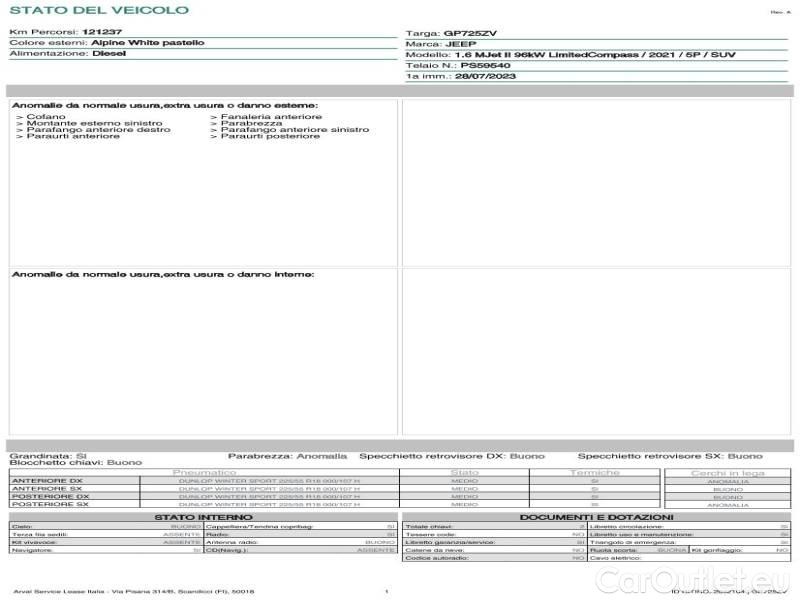Image resolution: width=800 pixels, height=600 pixels.
Task: Select the ANTERIORE DX tire row
Action: 50,481
